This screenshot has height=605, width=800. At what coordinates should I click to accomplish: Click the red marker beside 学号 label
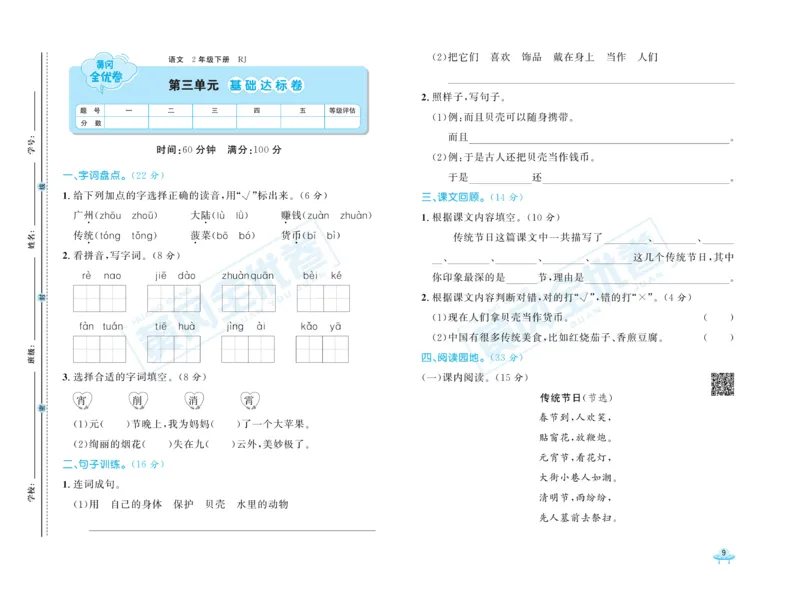[41, 188]
